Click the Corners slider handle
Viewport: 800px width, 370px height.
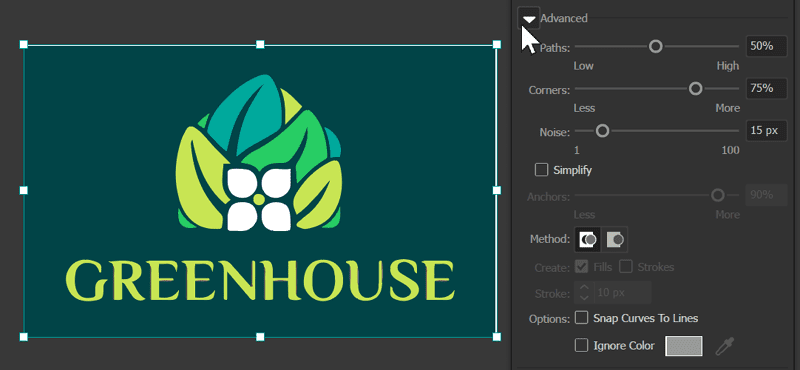(695, 89)
